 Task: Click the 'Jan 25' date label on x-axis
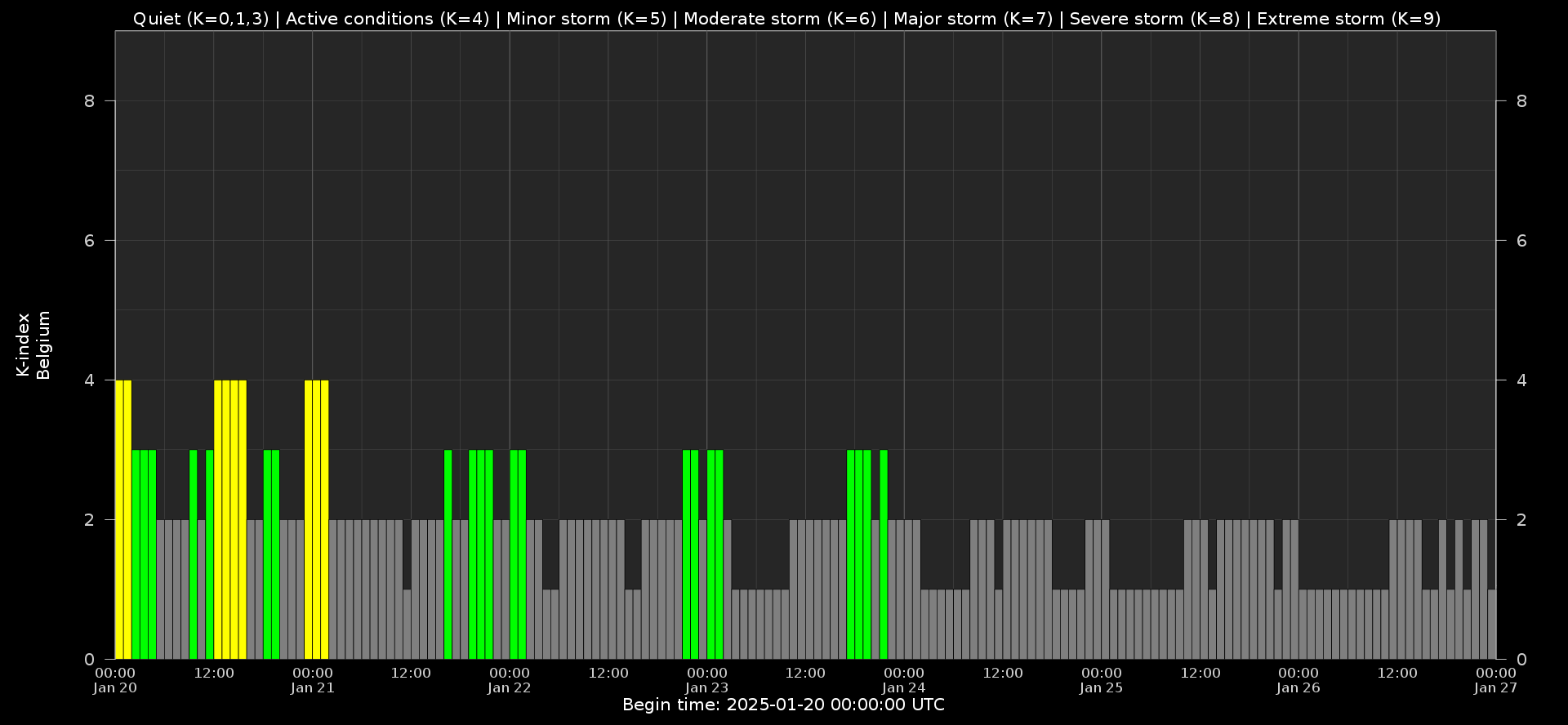click(x=1102, y=688)
